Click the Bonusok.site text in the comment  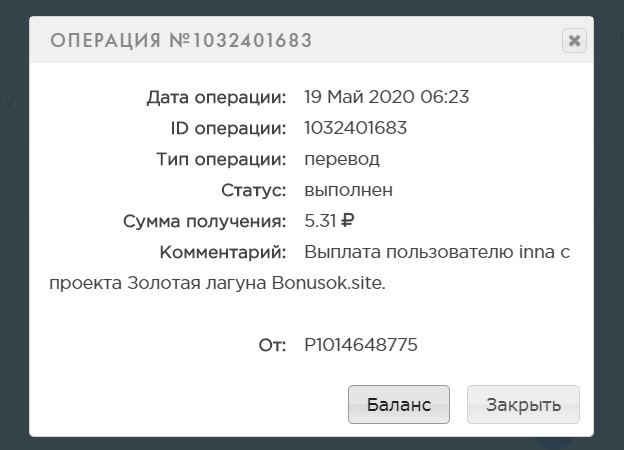click(x=327, y=283)
